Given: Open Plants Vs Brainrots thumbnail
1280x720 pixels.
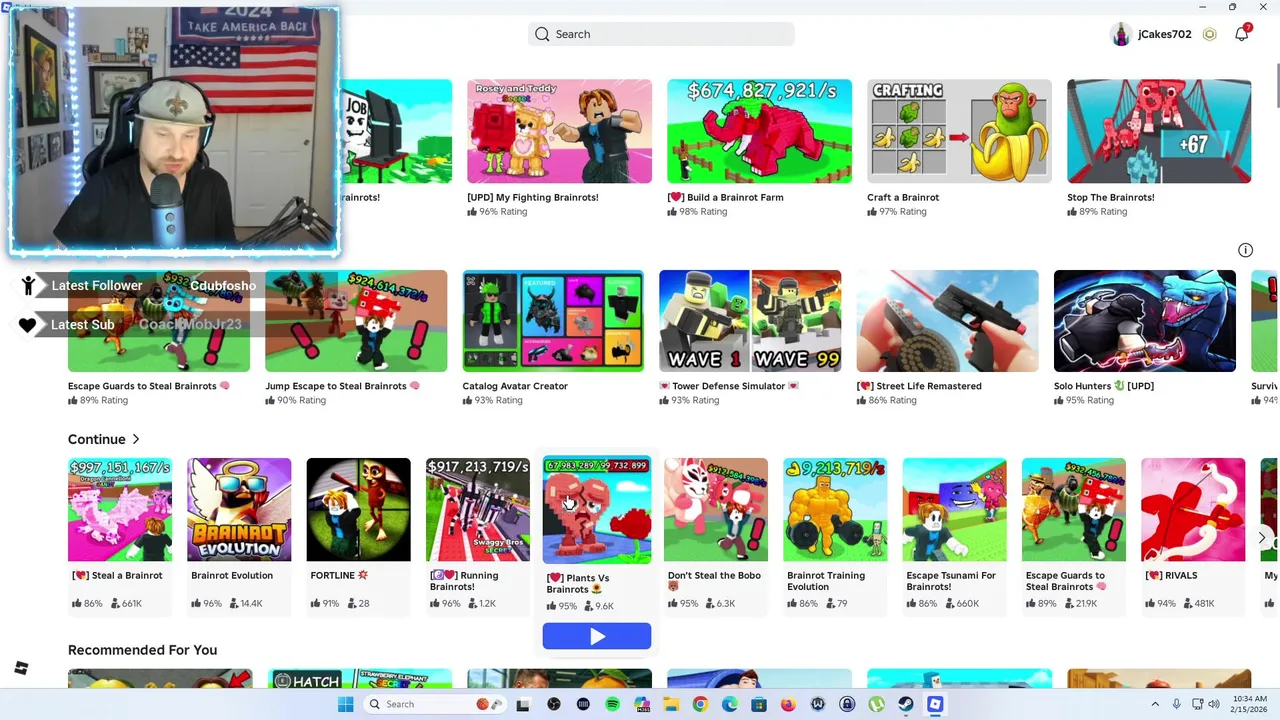Looking at the screenshot, I should click(597, 510).
